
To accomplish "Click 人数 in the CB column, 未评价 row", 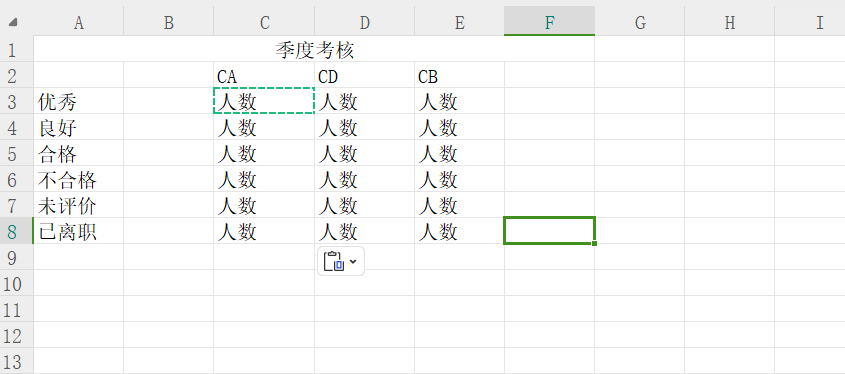I will pos(460,205).
